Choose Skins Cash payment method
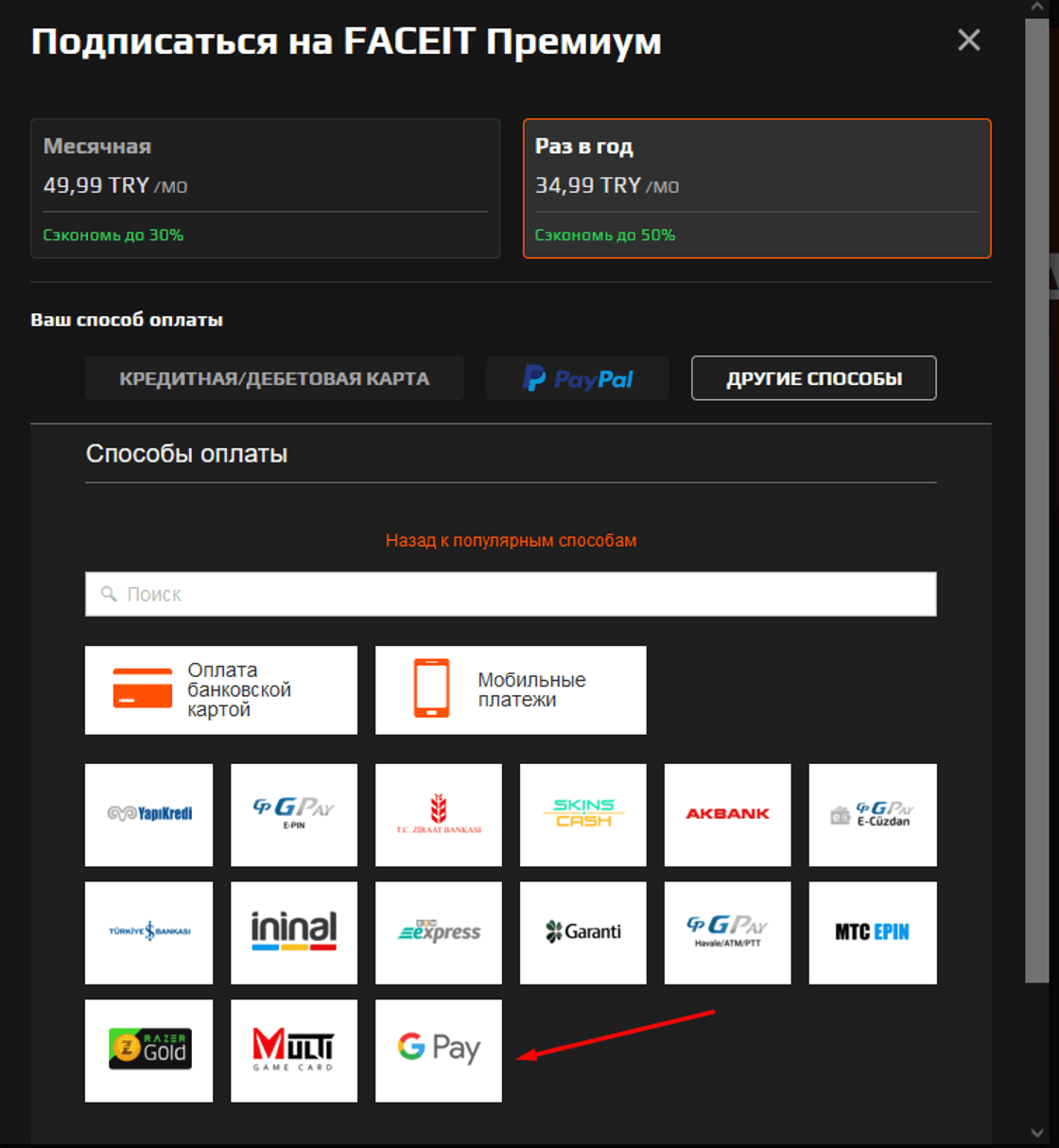This screenshot has width=1059, height=1148. pos(583,814)
